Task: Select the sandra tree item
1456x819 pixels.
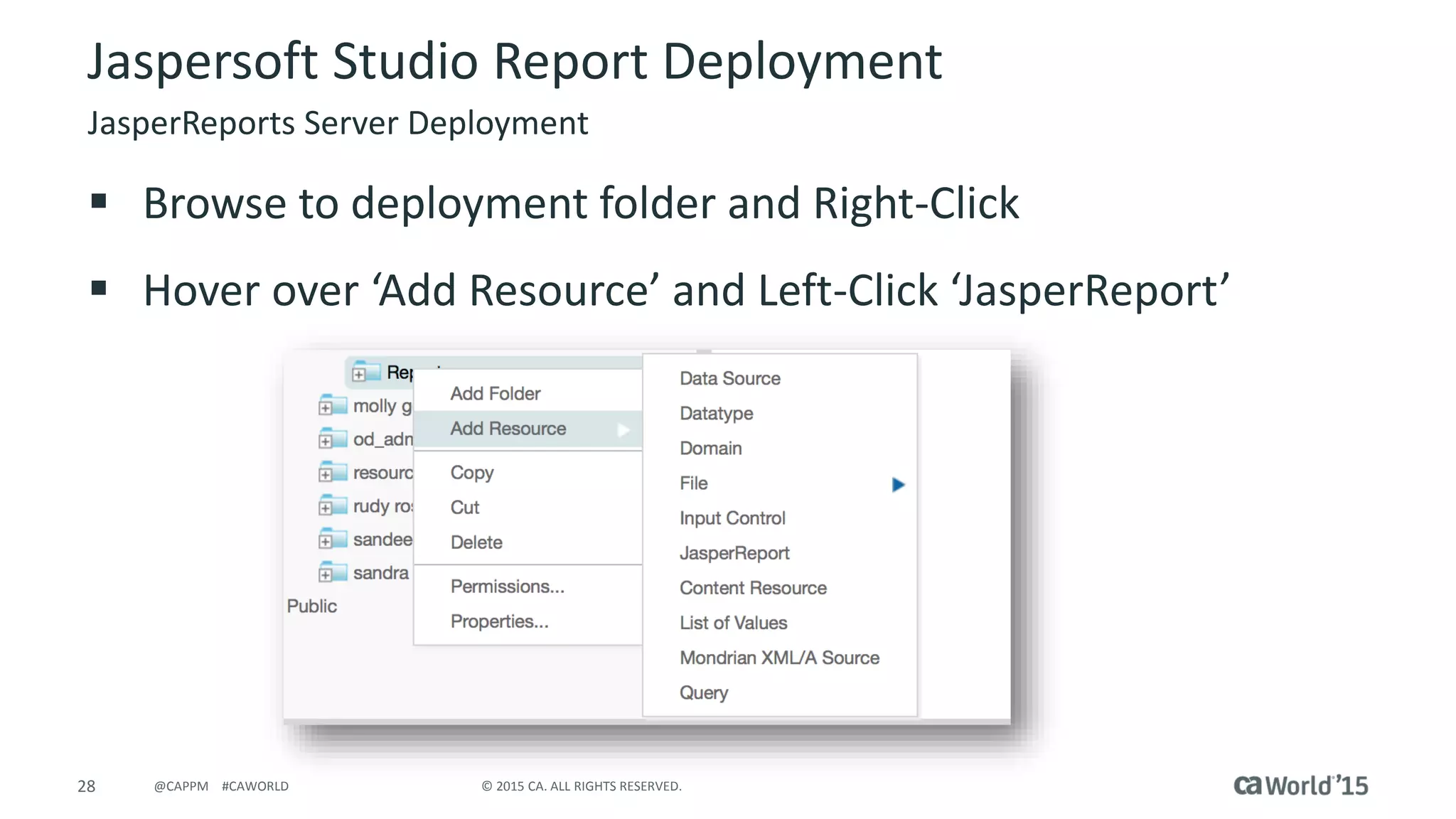Action: [381, 573]
